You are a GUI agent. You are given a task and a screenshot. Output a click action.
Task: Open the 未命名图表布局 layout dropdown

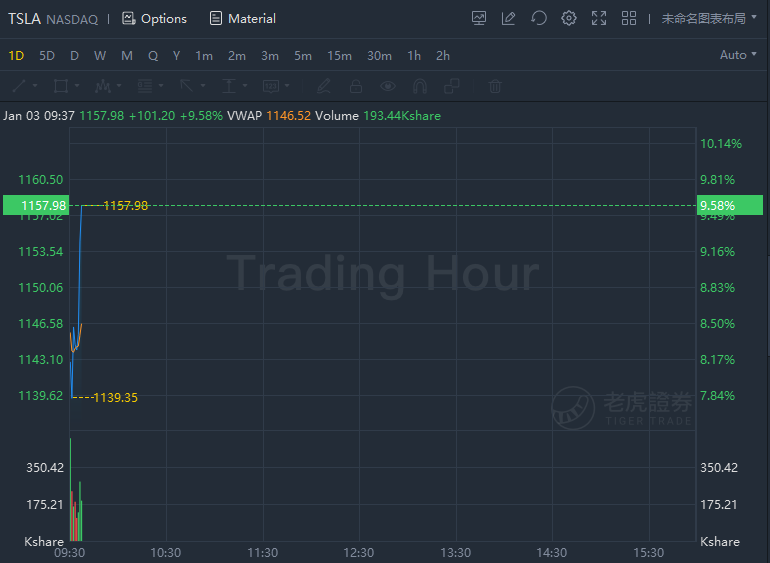click(x=709, y=19)
